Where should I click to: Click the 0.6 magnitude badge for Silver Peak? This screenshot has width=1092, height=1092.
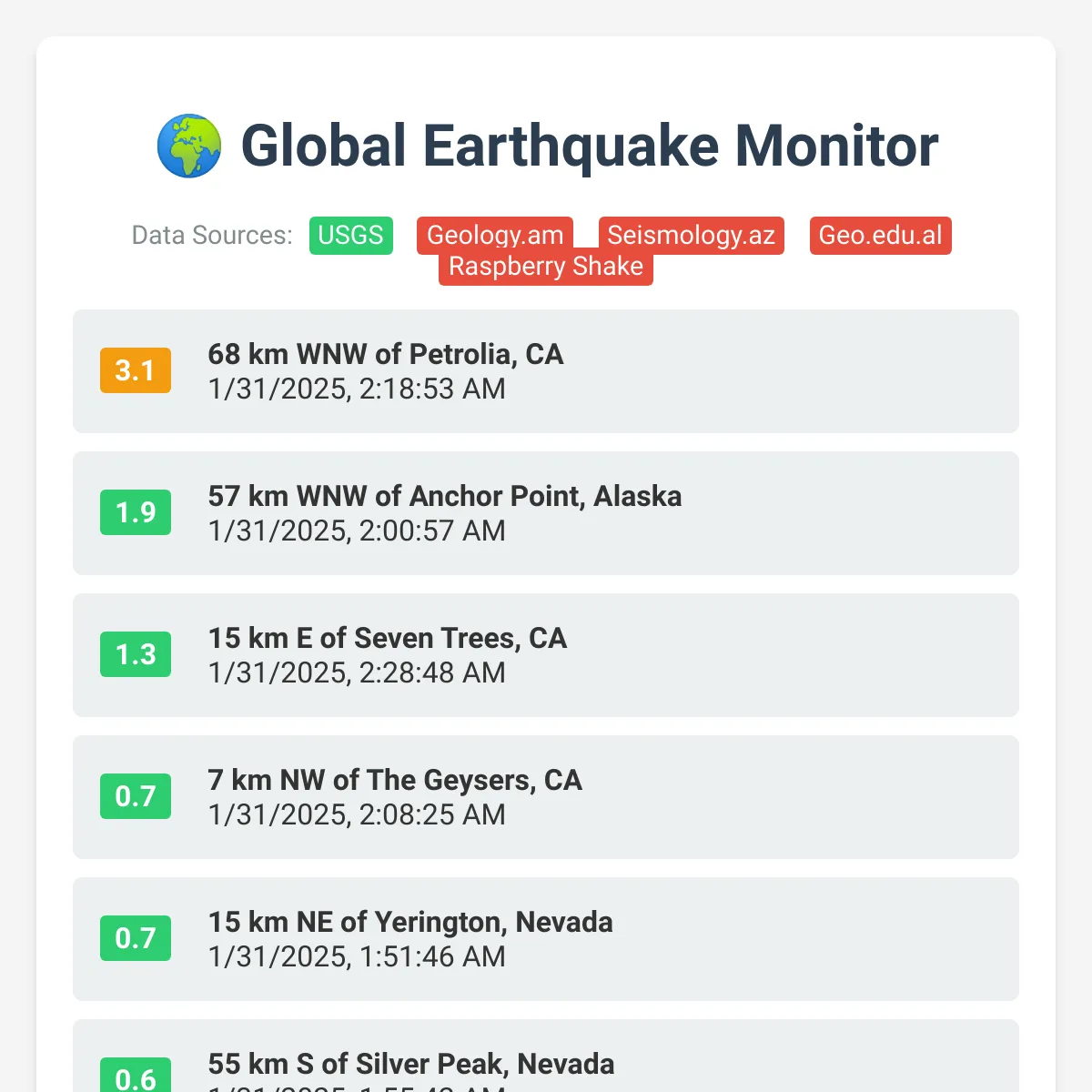coord(136,1077)
